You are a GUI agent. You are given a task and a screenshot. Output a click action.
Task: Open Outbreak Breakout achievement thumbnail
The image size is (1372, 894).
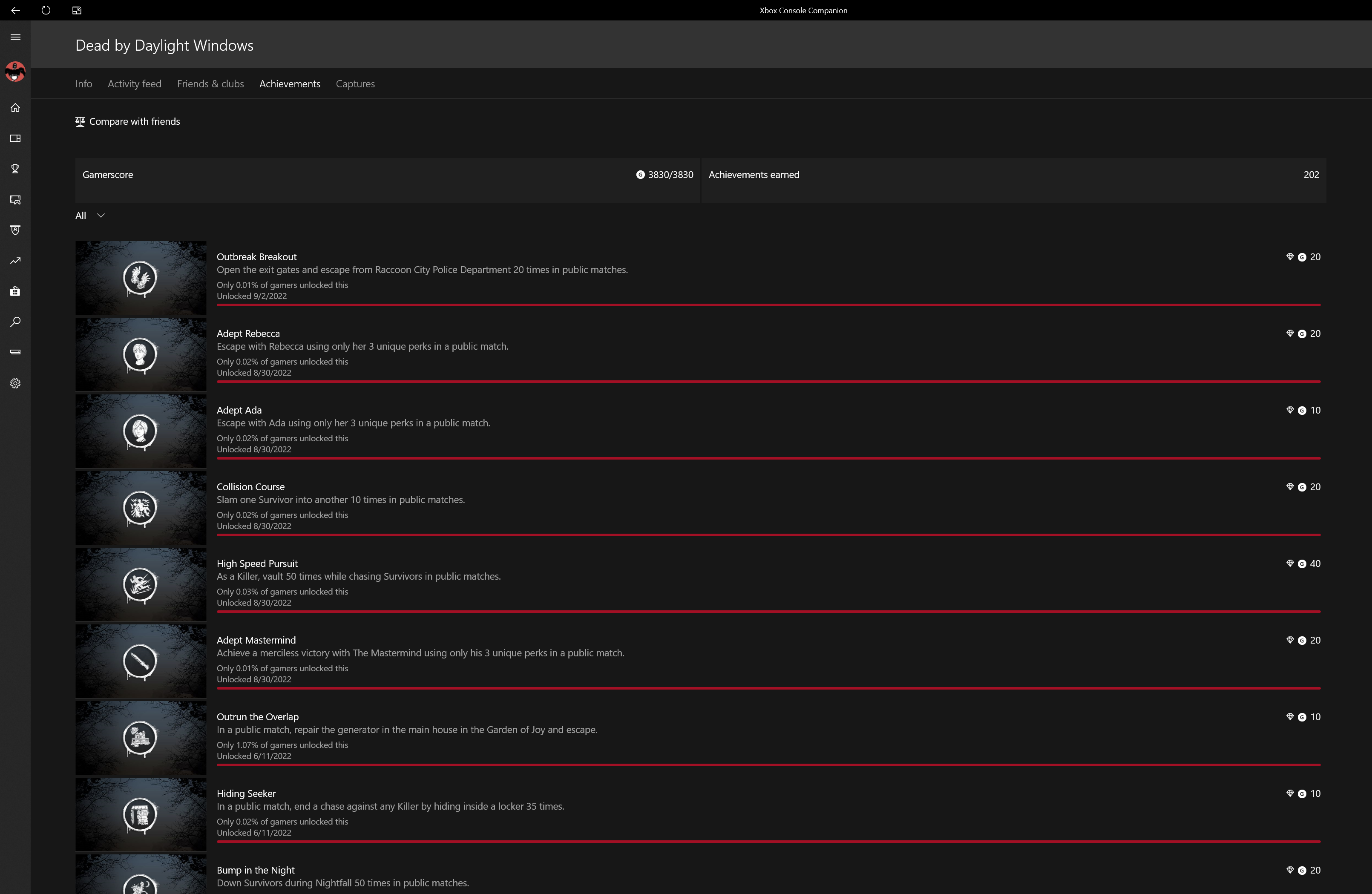[x=141, y=278]
